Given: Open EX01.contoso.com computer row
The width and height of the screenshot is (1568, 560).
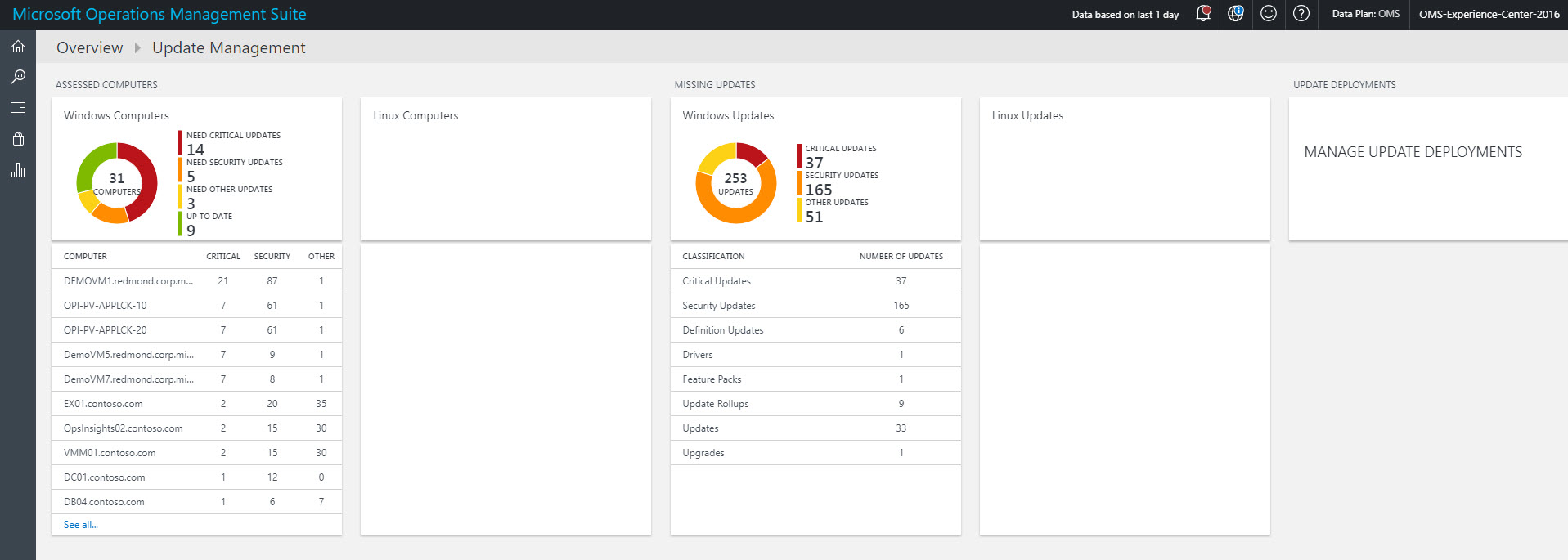Looking at the screenshot, I should pos(196,404).
